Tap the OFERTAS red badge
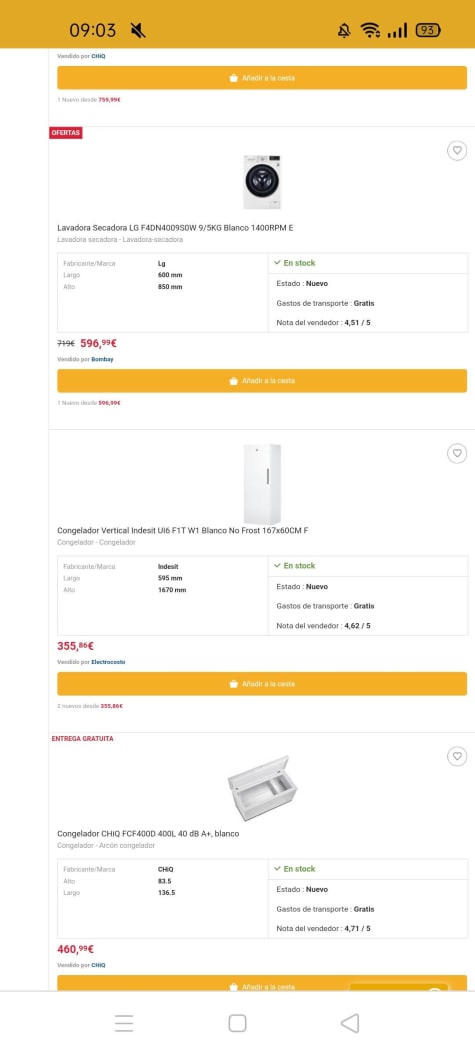The width and height of the screenshot is (475, 1056). 66,133
